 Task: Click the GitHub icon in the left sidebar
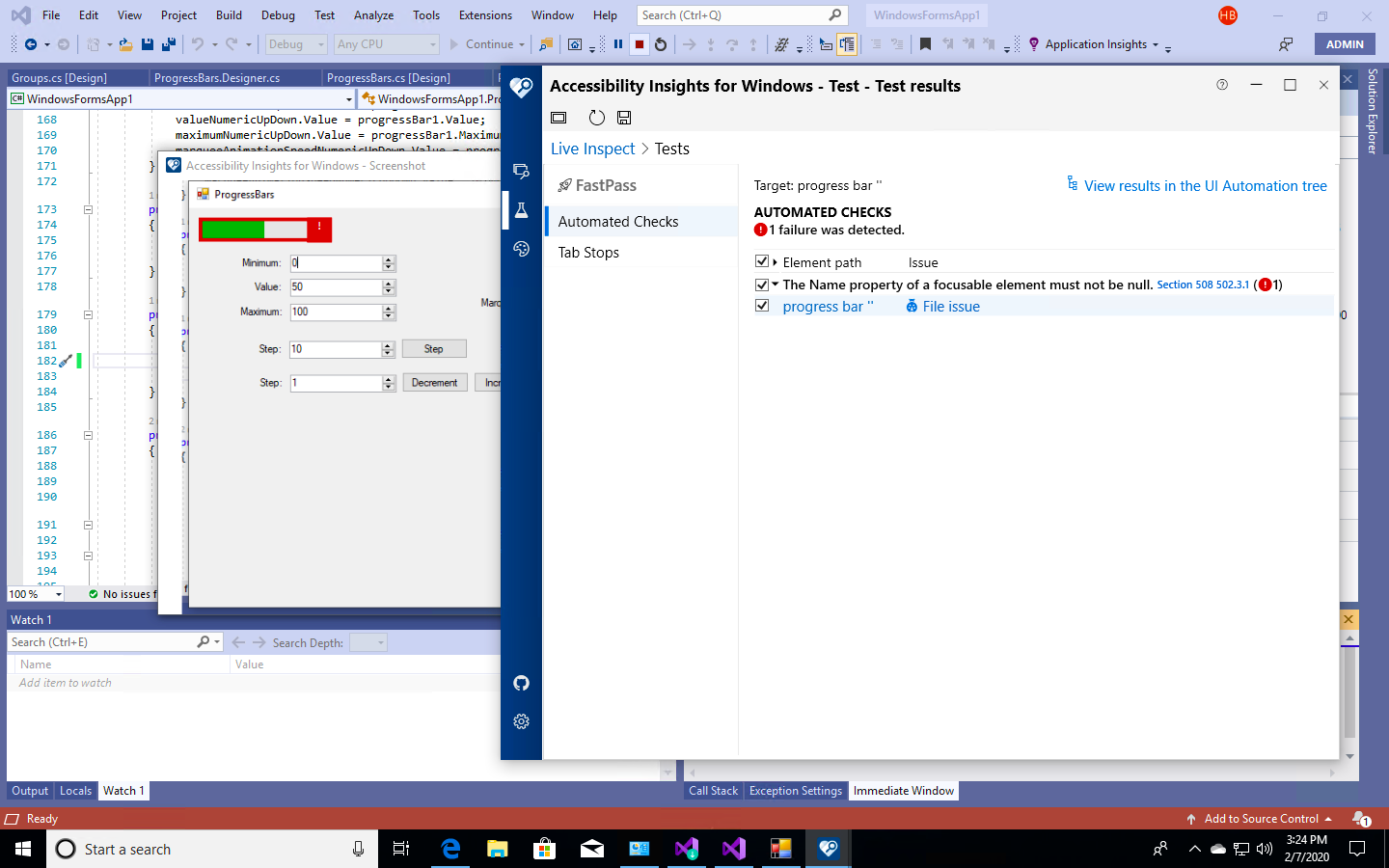(521, 683)
